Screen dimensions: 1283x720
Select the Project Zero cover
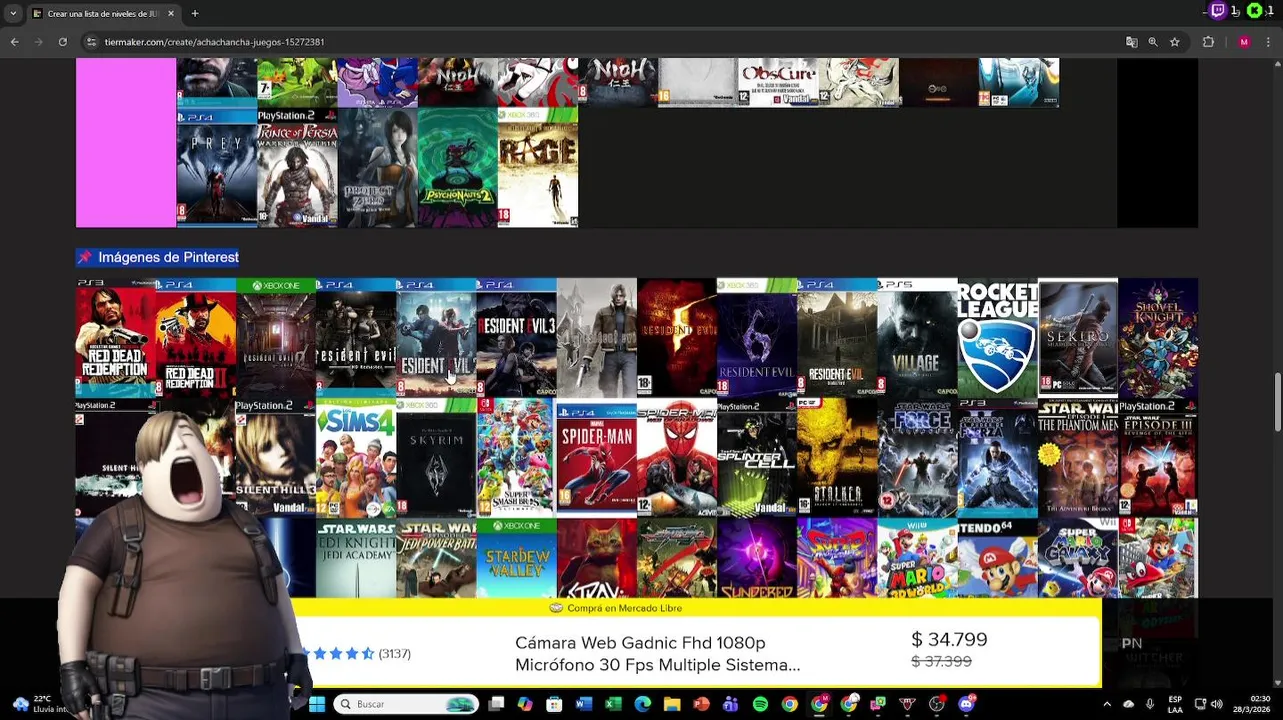click(377, 167)
